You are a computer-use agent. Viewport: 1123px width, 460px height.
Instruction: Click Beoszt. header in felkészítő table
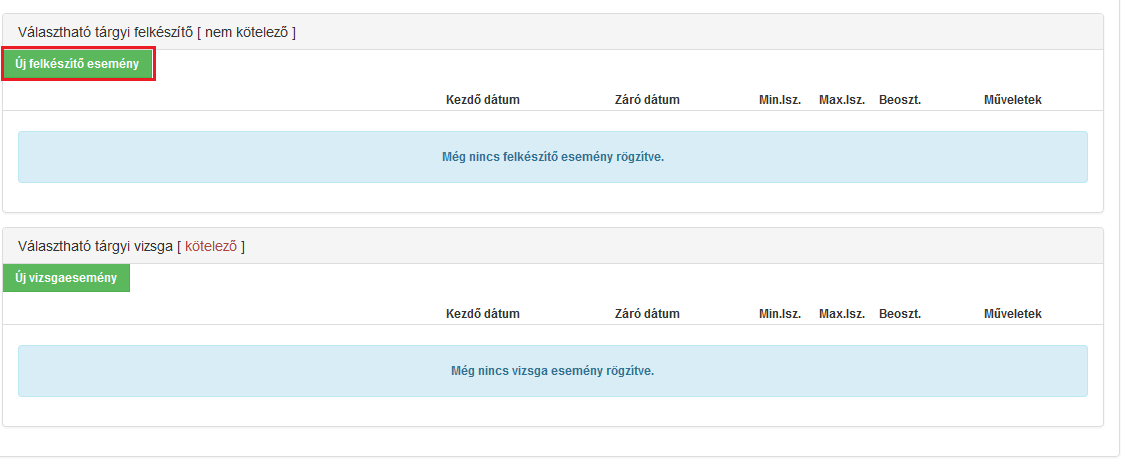tap(900, 100)
